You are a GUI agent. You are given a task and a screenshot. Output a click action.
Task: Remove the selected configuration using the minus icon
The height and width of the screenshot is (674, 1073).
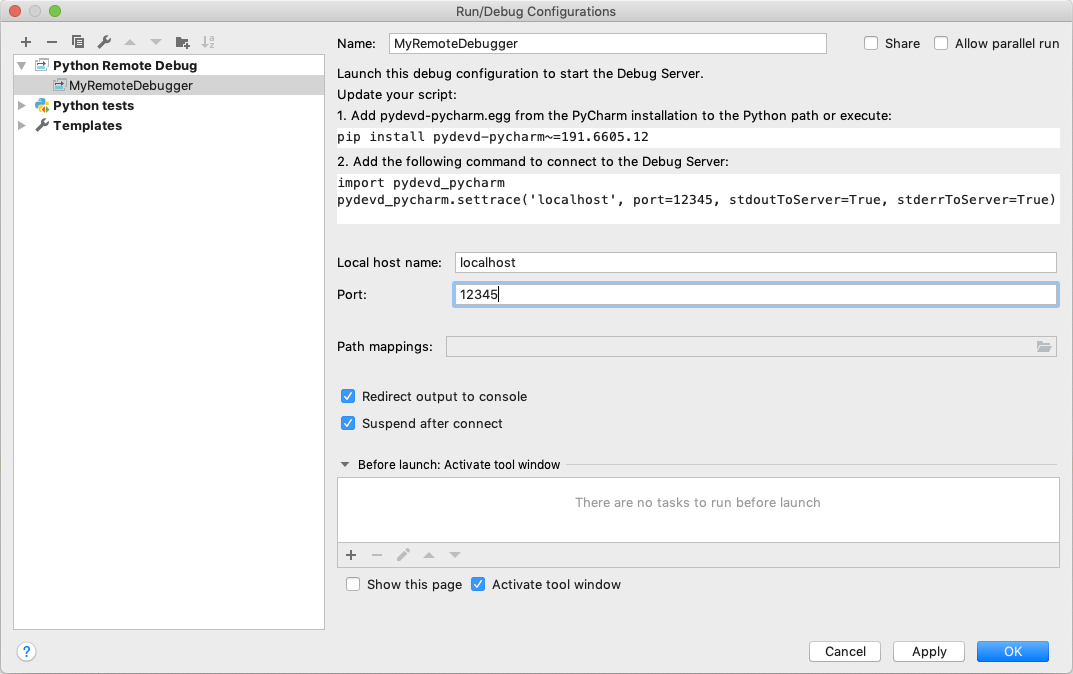[x=51, y=42]
